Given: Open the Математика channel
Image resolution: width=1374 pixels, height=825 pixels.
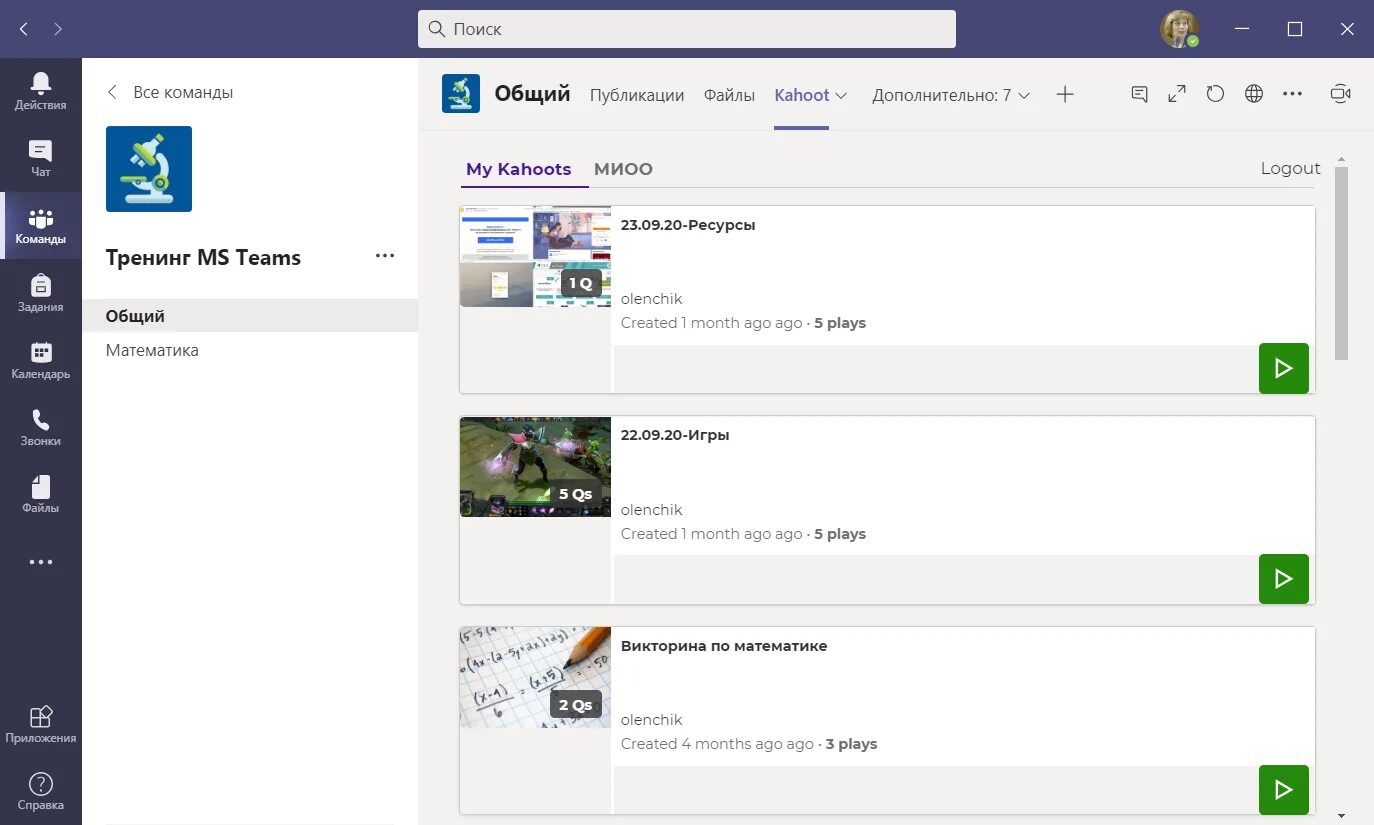Looking at the screenshot, I should [250, 350].
